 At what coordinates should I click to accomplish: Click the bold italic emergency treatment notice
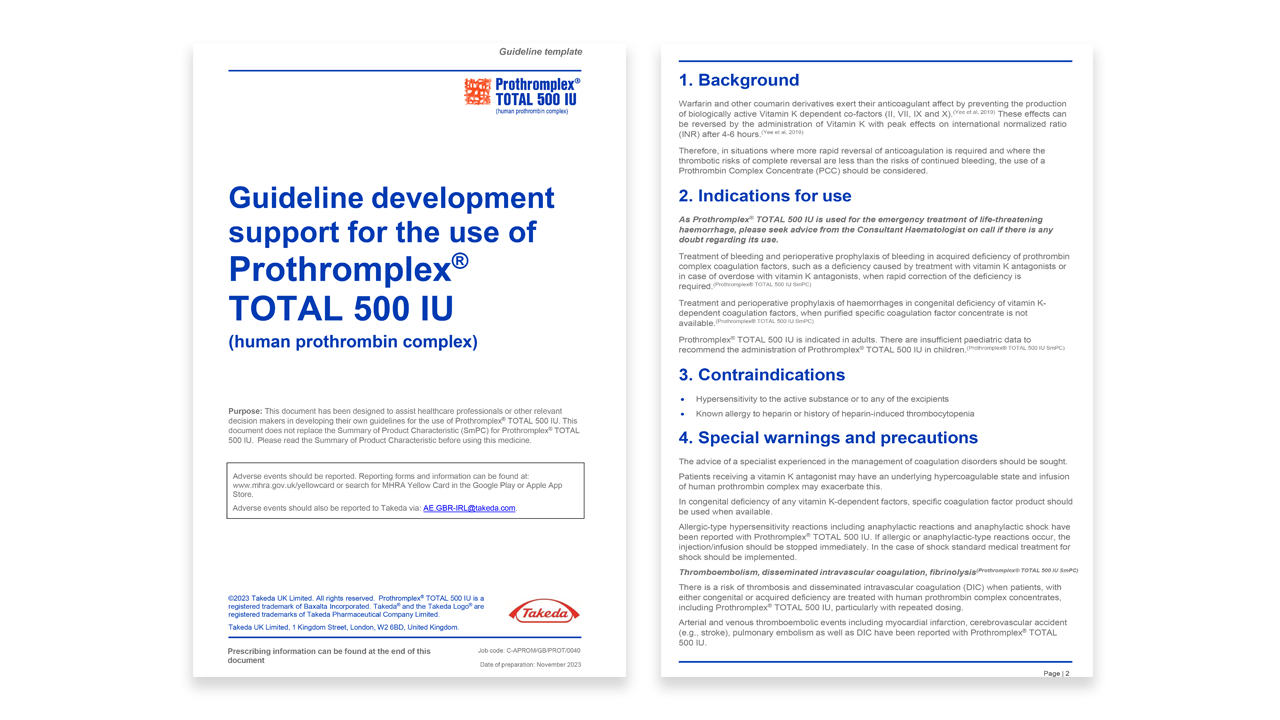click(866, 229)
